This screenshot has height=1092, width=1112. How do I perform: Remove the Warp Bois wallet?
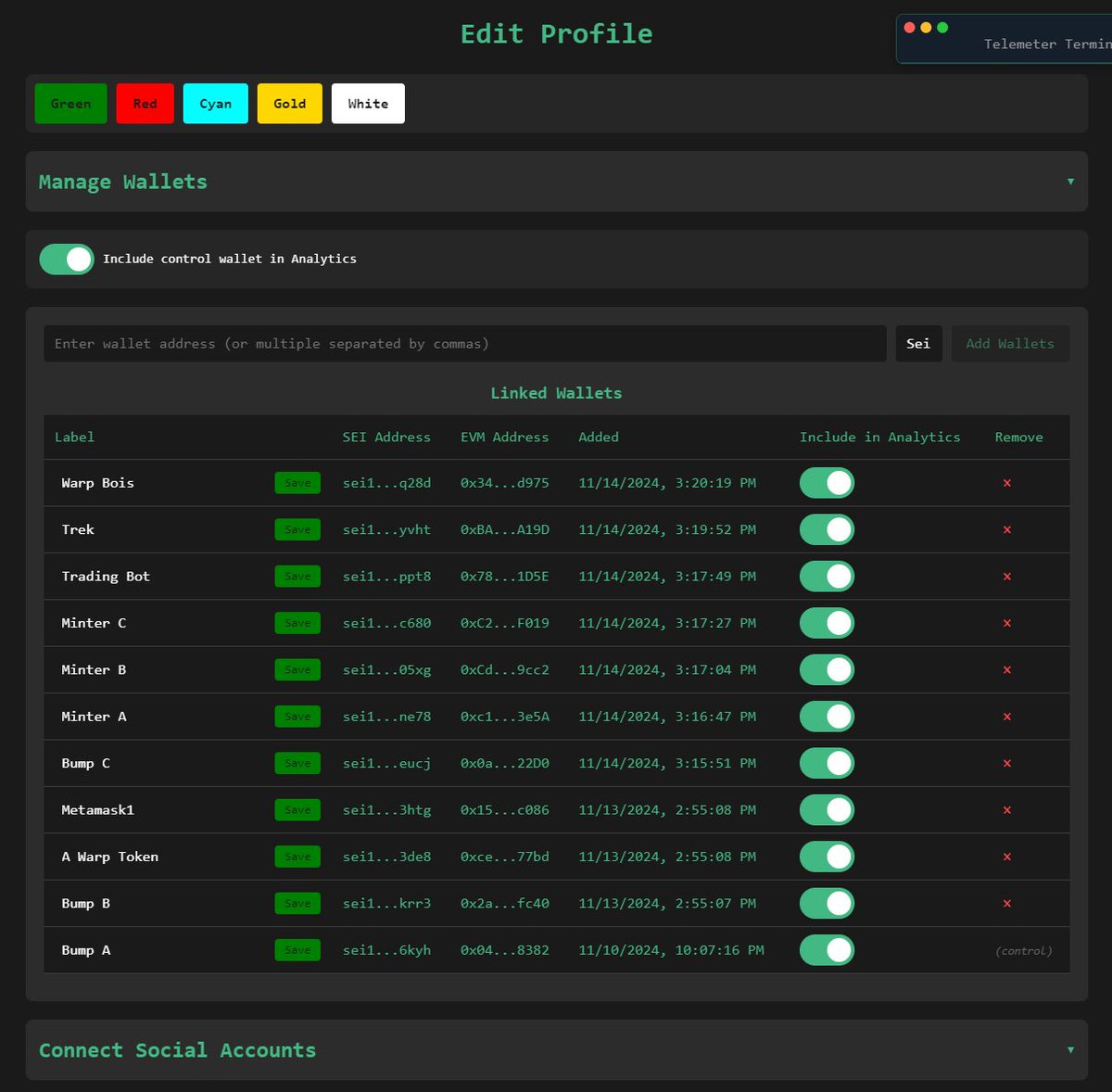click(x=1006, y=483)
